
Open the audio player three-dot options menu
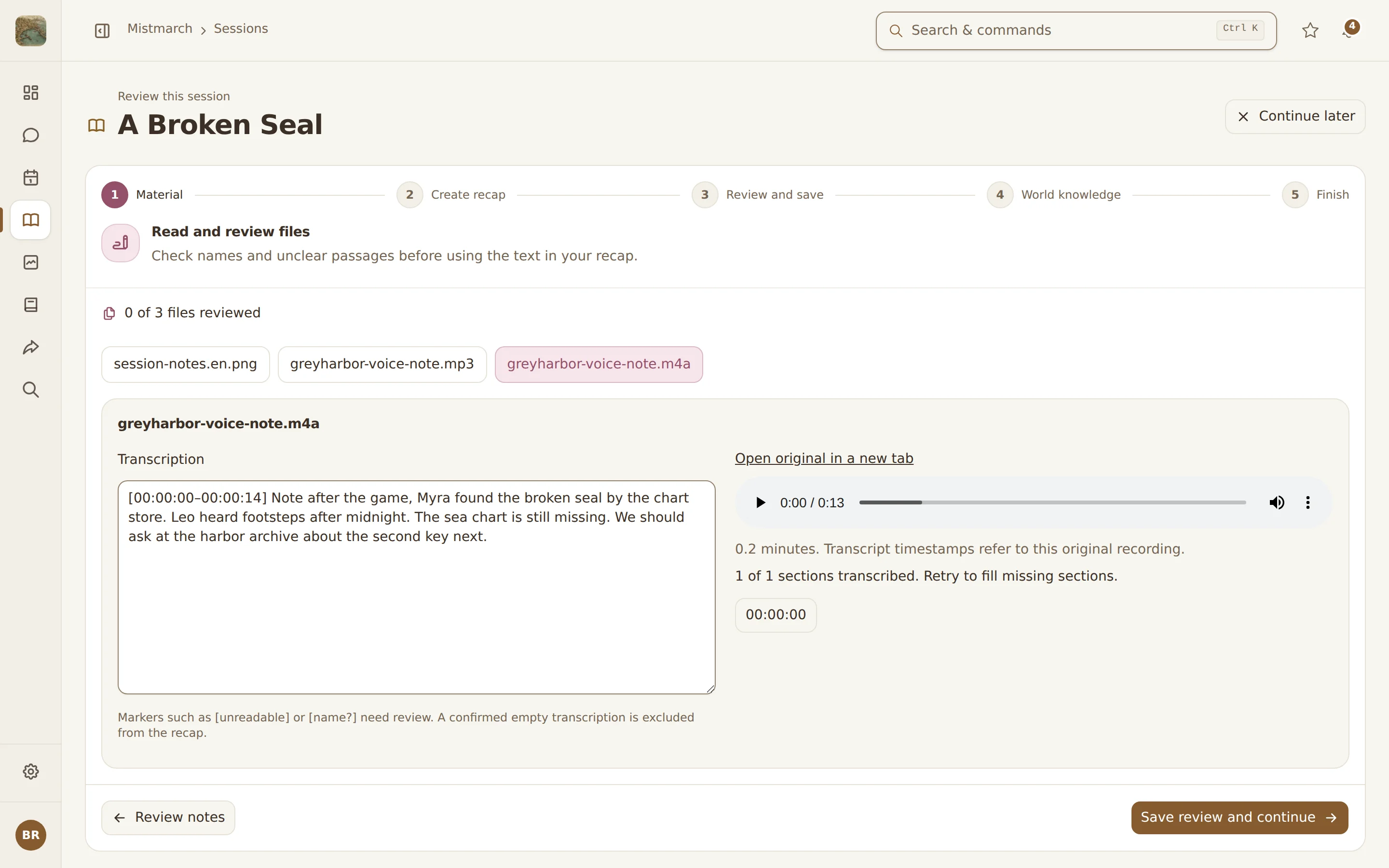tap(1307, 503)
